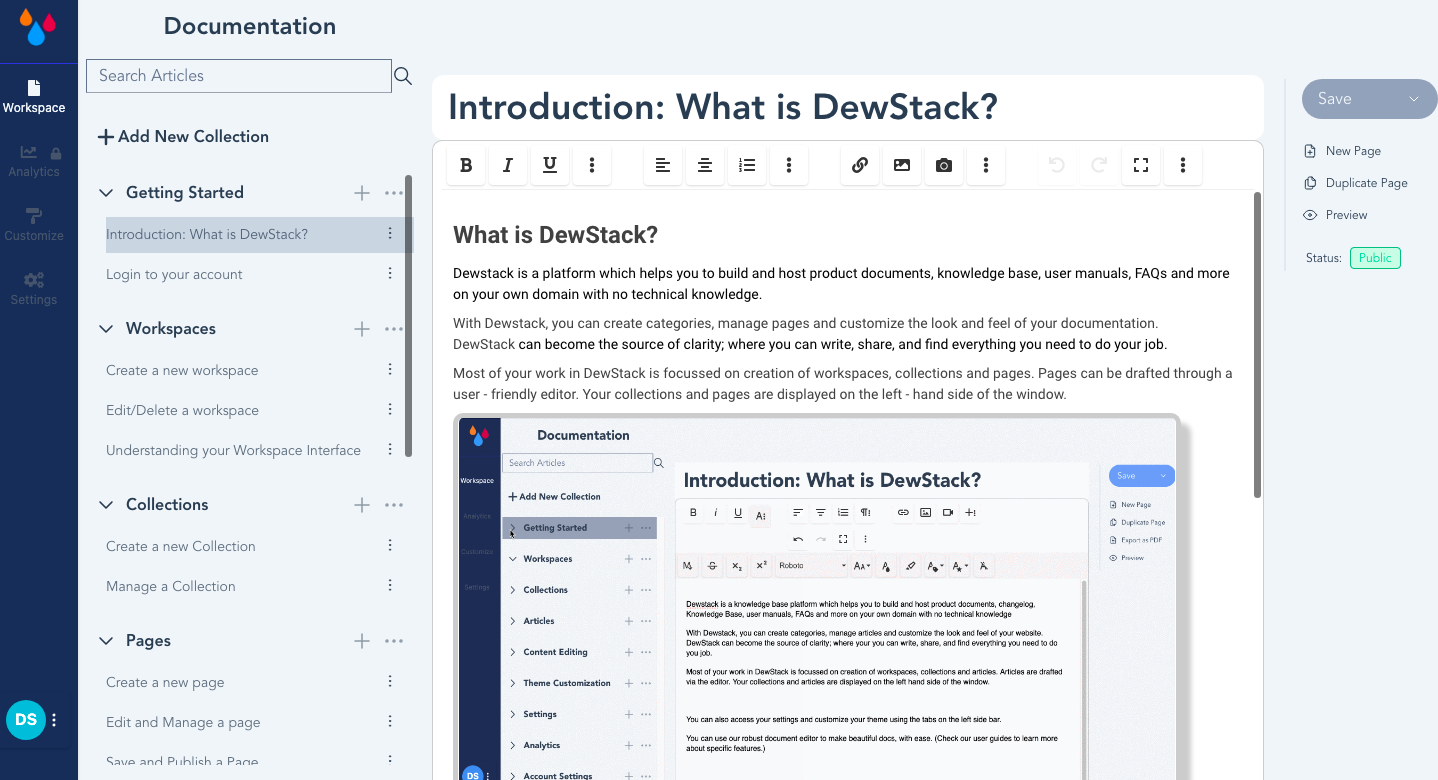Open options dots for 'Edit and Manage a page'

(390, 722)
